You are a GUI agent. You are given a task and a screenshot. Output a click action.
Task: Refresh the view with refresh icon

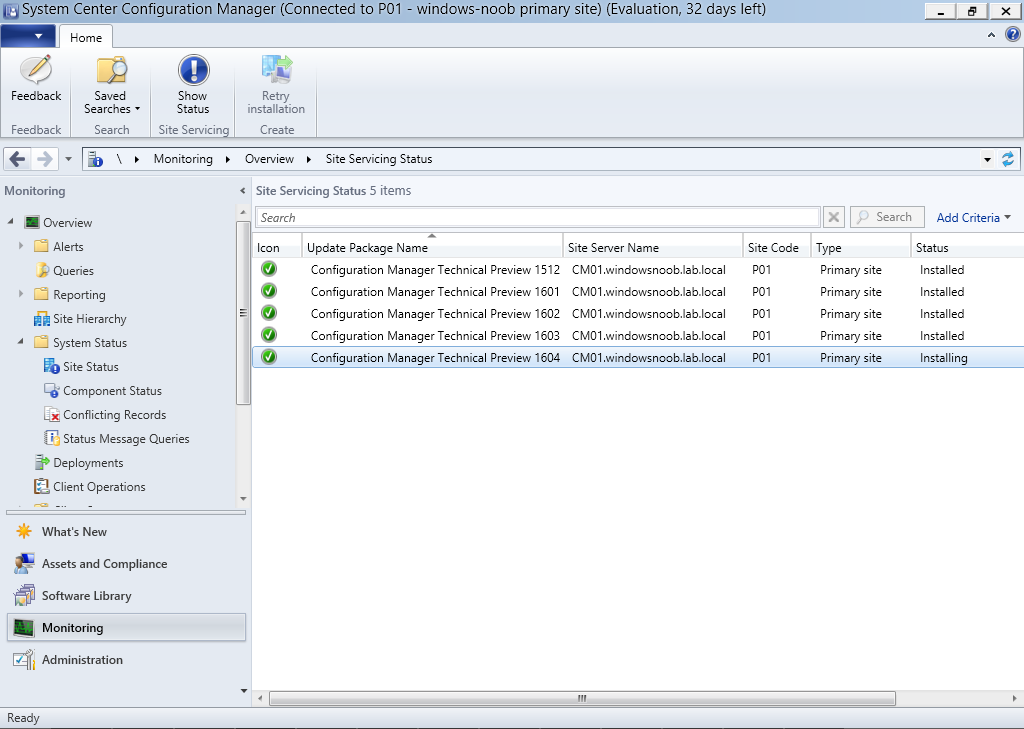tap(1008, 159)
